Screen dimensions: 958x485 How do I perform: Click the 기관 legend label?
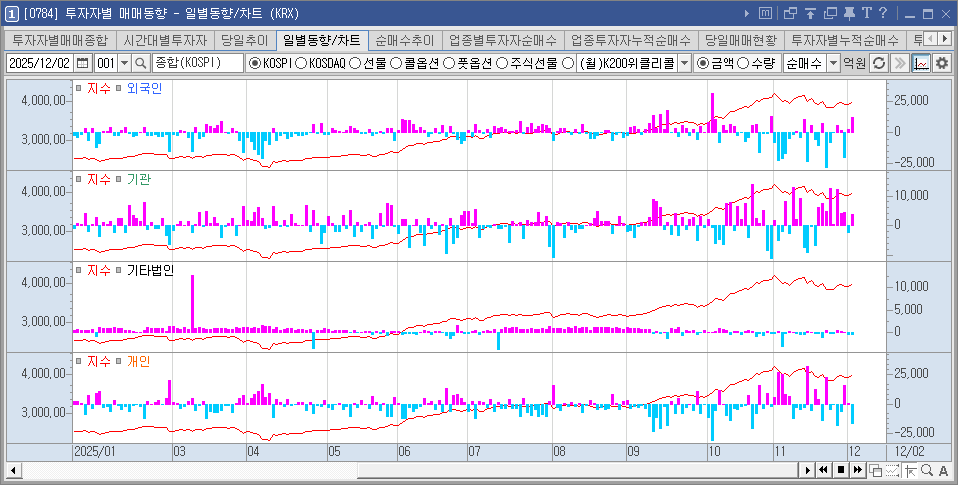(x=139, y=179)
